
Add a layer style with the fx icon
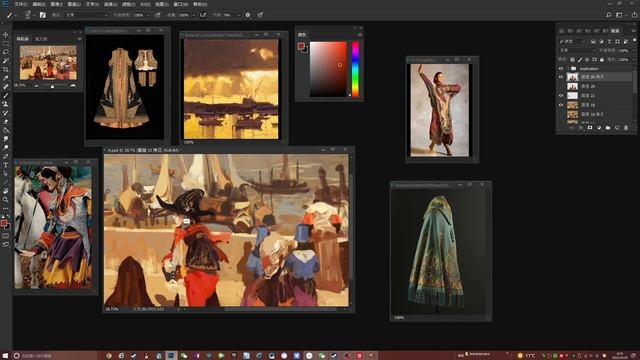point(581,128)
